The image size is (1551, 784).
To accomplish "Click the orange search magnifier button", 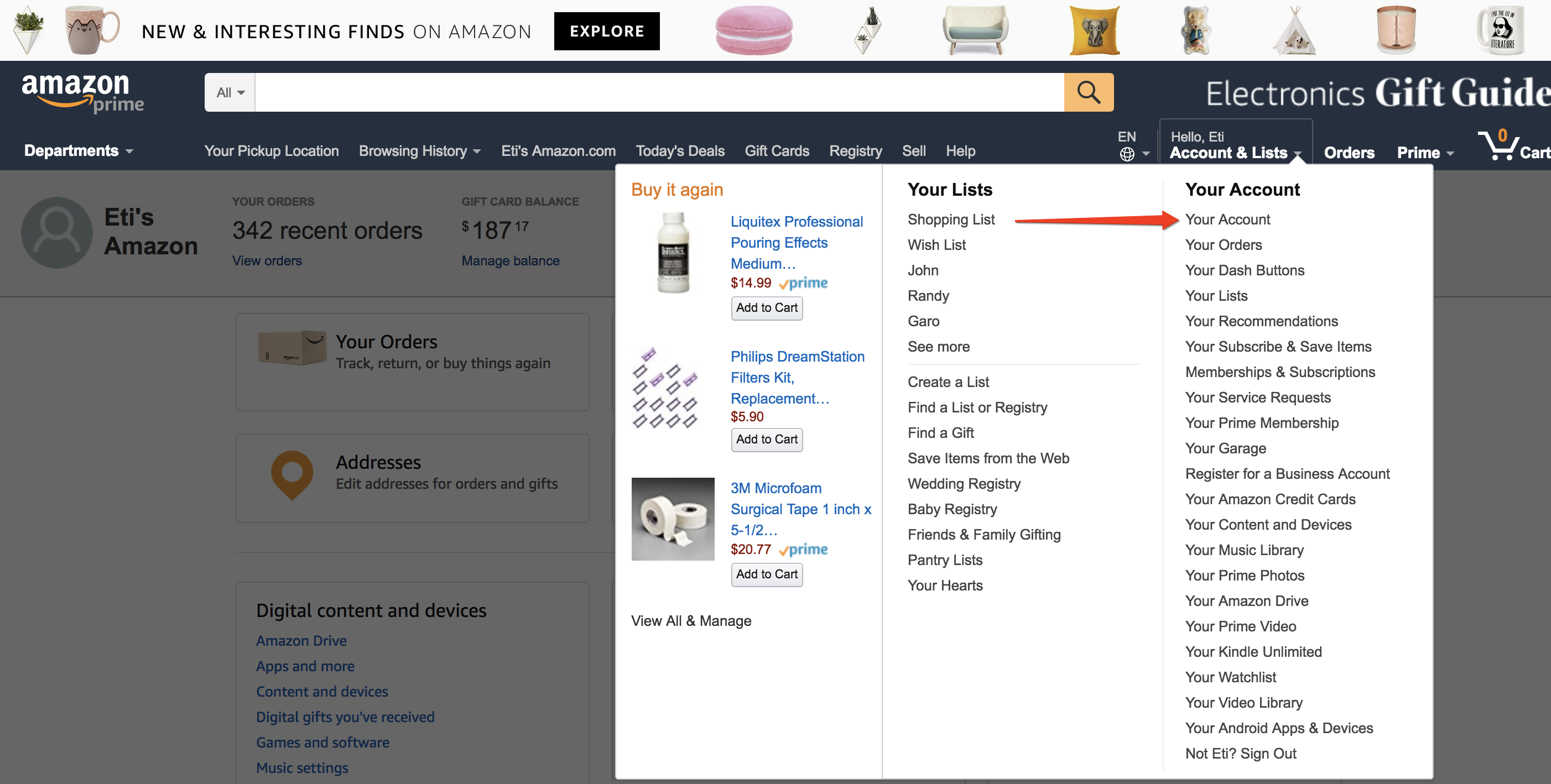I will coord(1088,92).
